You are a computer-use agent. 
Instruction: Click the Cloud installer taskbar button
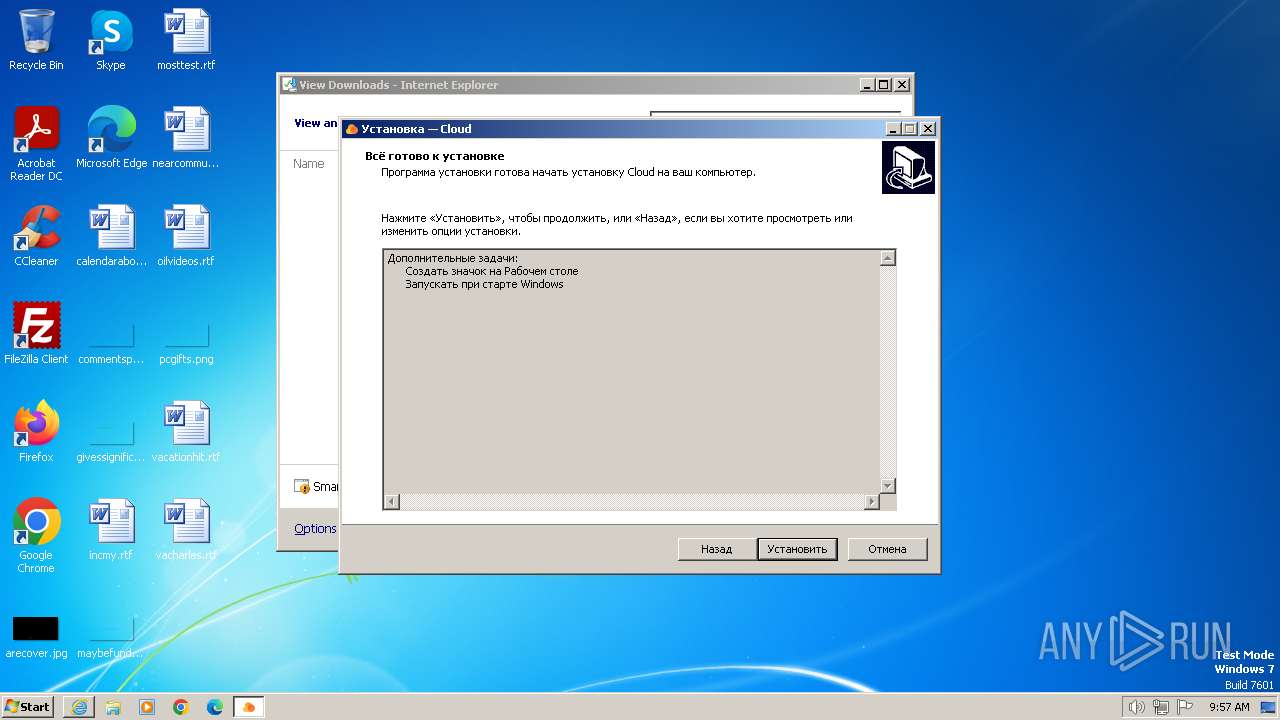(249, 706)
